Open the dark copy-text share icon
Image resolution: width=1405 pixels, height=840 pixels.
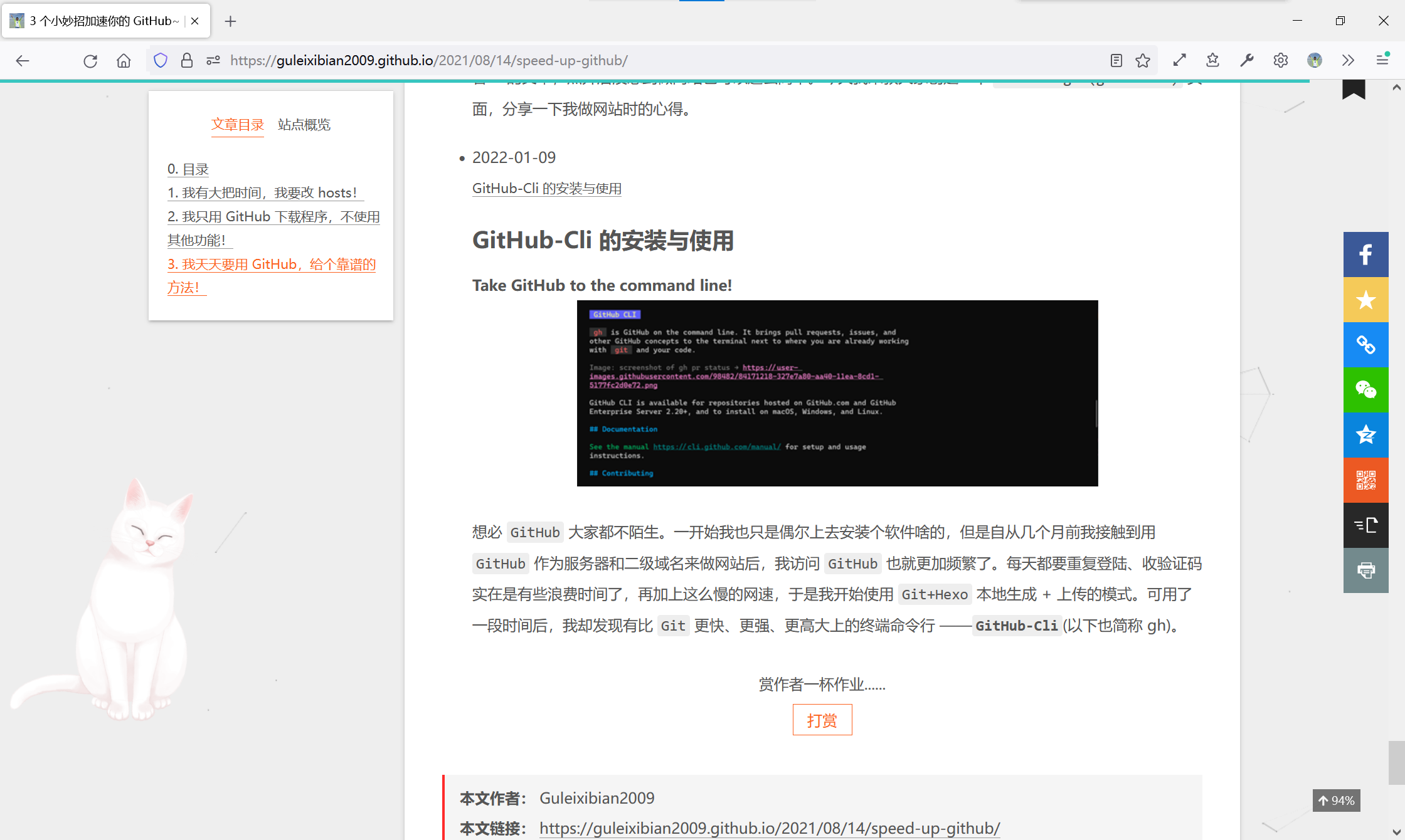1365,525
